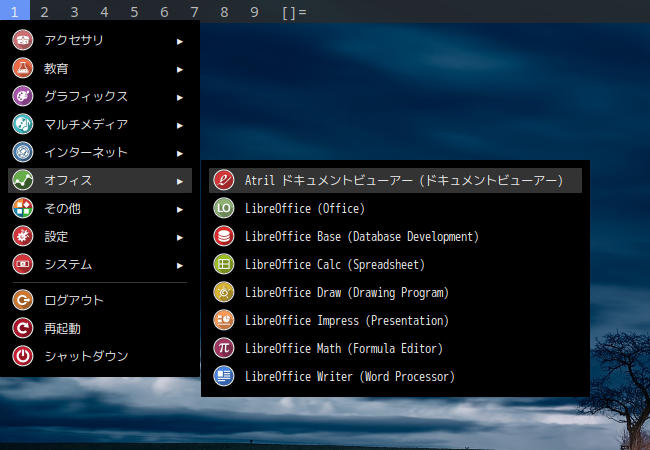The height and width of the screenshot is (450, 650).
Task: Click the グラフィックス palette icon
Action: (x=22, y=96)
